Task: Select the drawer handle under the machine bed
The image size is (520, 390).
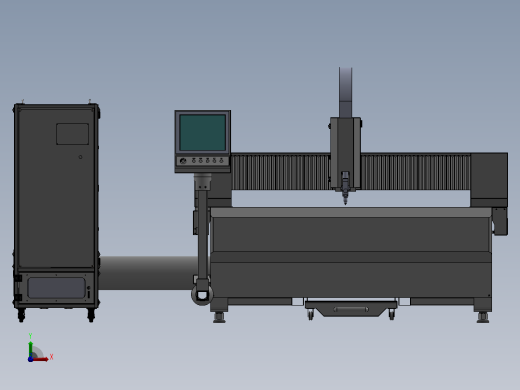Action: (x=351, y=309)
